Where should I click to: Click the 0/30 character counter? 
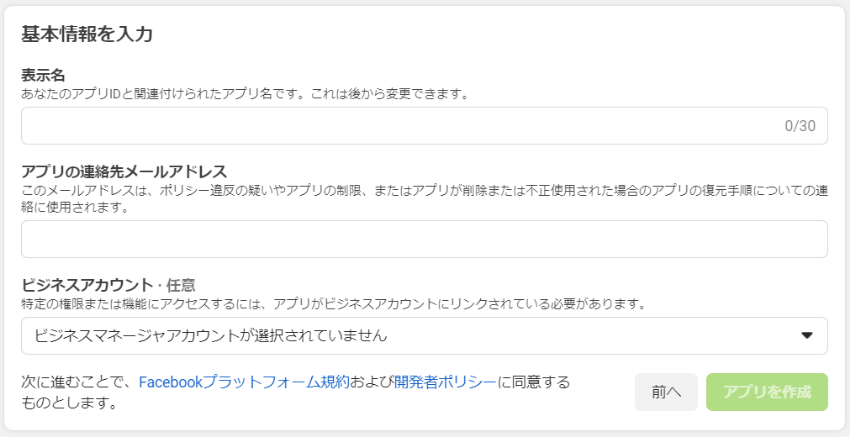[800, 126]
